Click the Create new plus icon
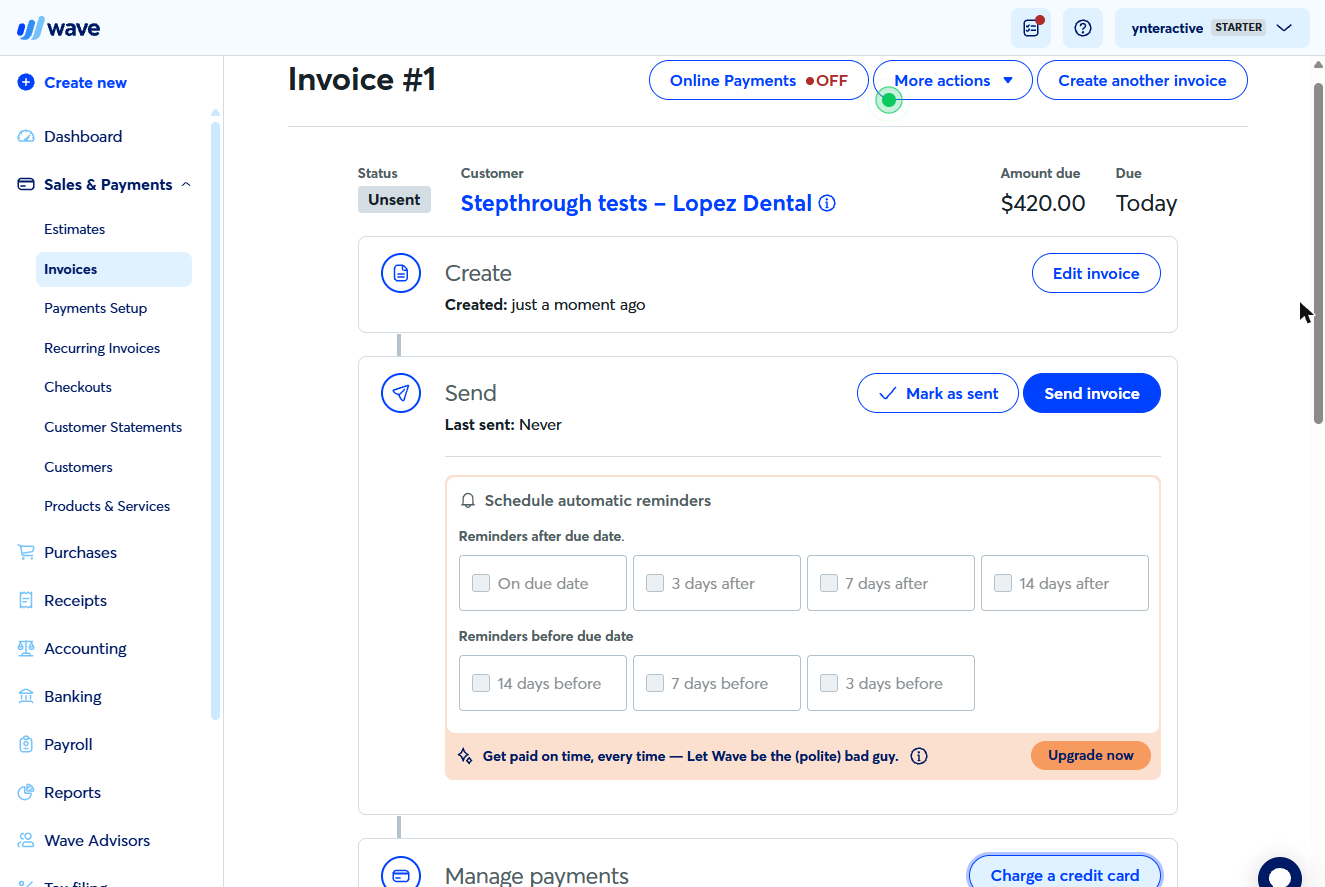Screen dimensions: 1325x887 26,83
